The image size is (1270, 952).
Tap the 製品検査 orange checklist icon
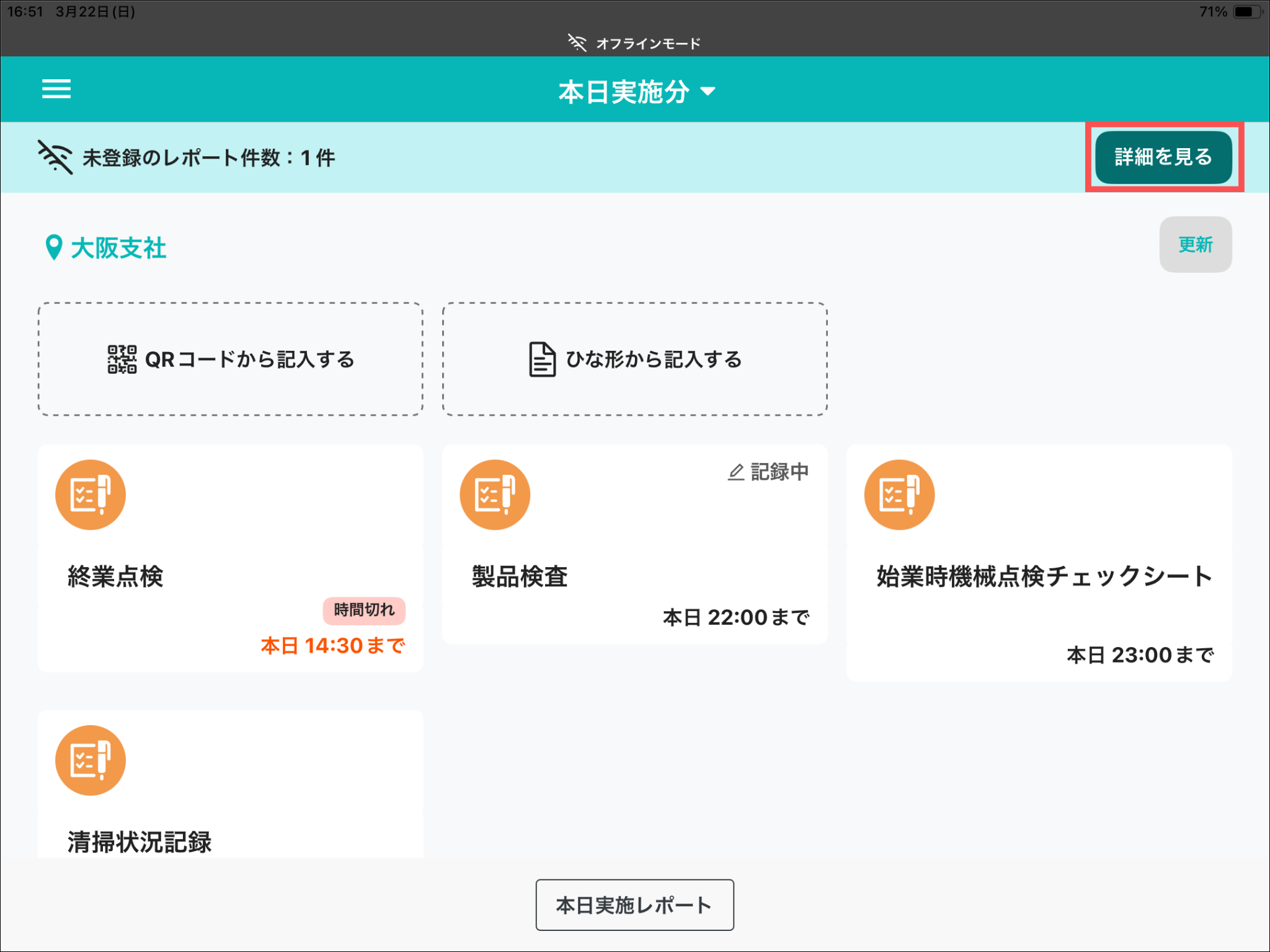pos(495,495)
